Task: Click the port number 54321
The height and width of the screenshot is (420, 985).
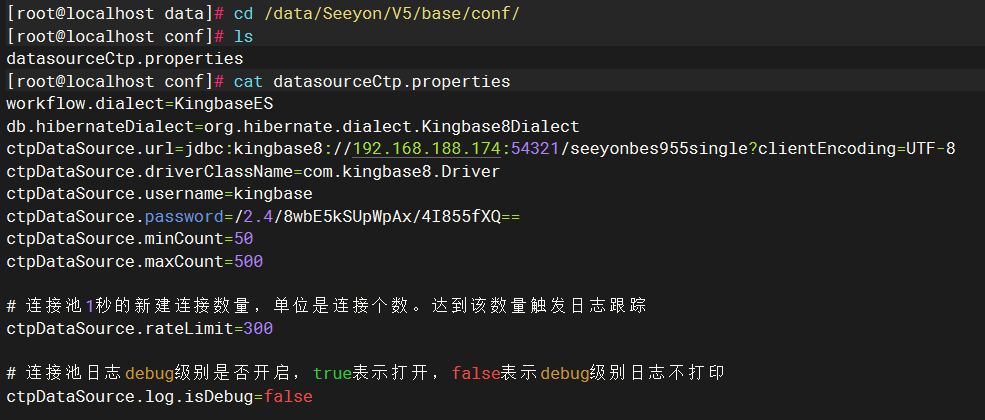Action: (x=535, y=149)
